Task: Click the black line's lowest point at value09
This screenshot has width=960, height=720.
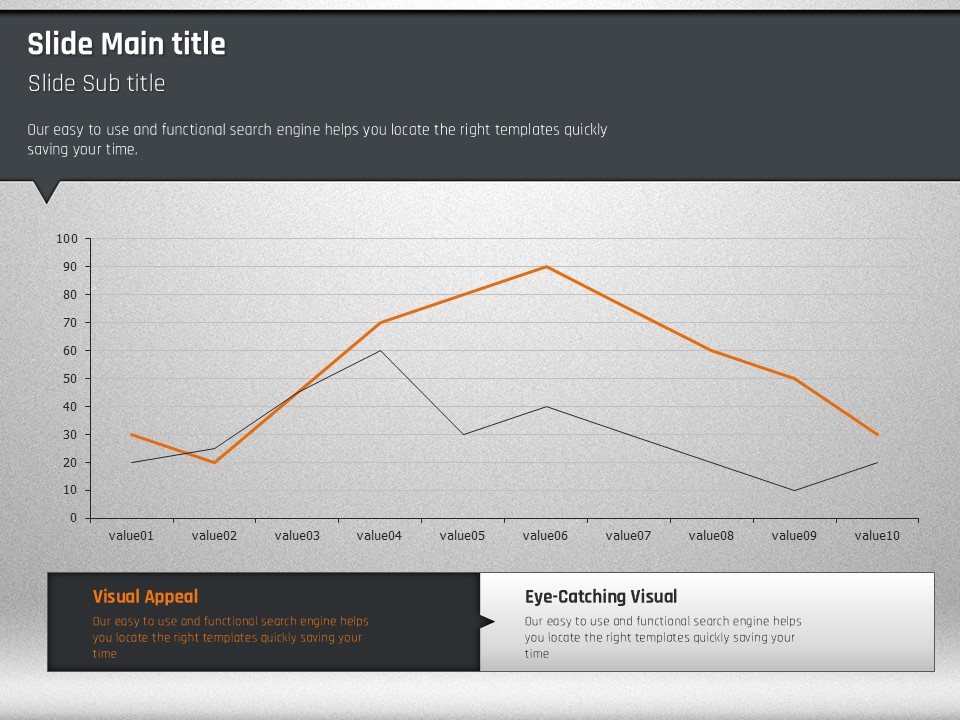Action: 794,490
